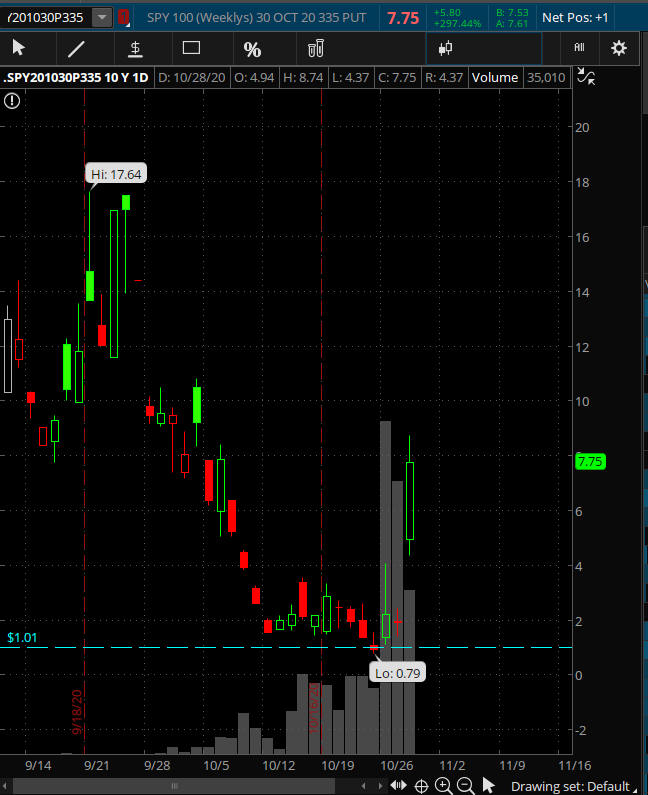Open the symbol dropdown arrow
This screenshot has height=795, width=648.
(x=102, y=18)
